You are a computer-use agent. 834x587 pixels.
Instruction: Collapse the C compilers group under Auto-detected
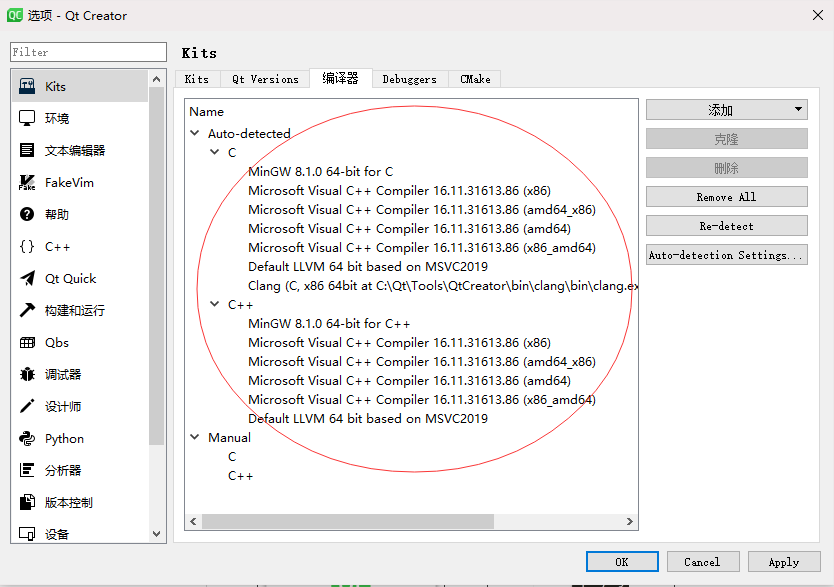(214, 152)
